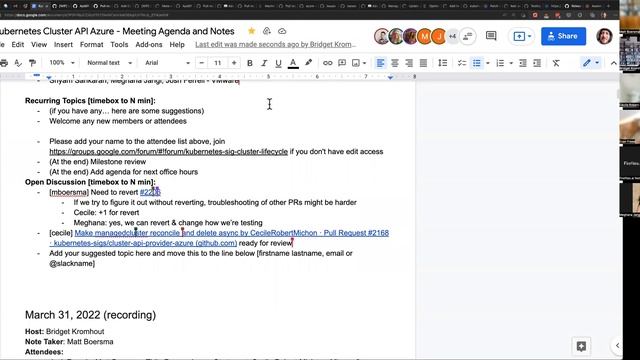
Task: Add a comment via toolbar icon
Action: tap(342, 63)
